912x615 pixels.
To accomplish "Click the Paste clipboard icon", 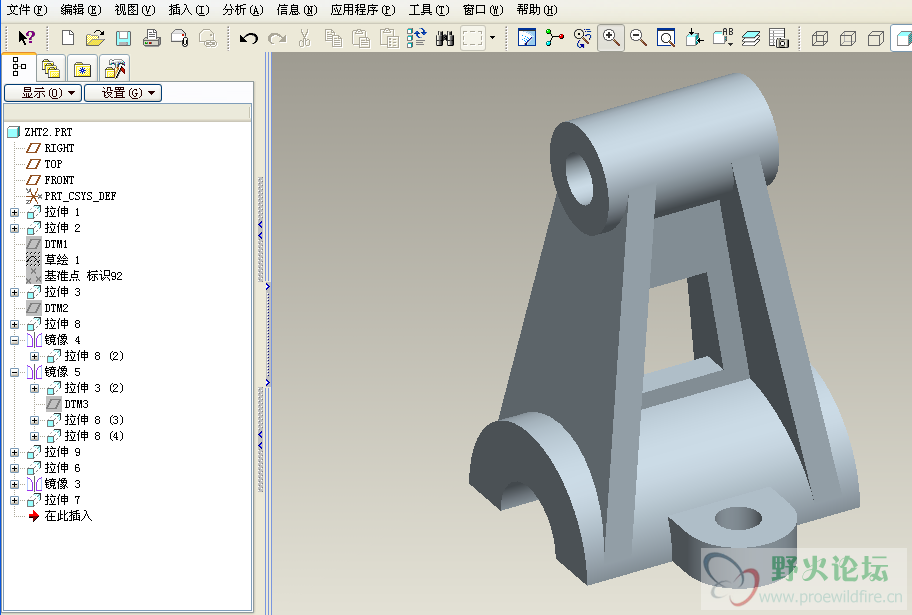I will pyautogui.click(x=361, y=38).
